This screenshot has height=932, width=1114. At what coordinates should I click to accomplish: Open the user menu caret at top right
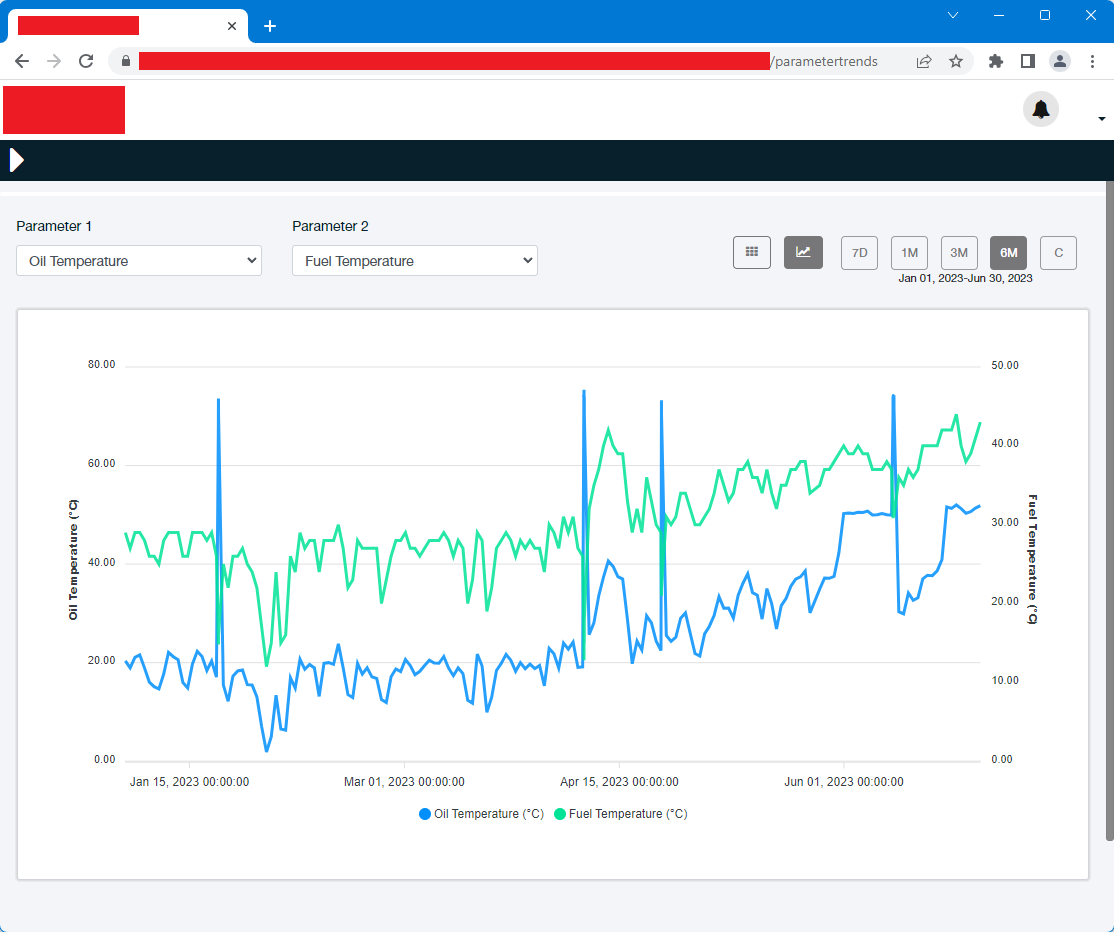pyautogui.click(x=1102, y=118)
